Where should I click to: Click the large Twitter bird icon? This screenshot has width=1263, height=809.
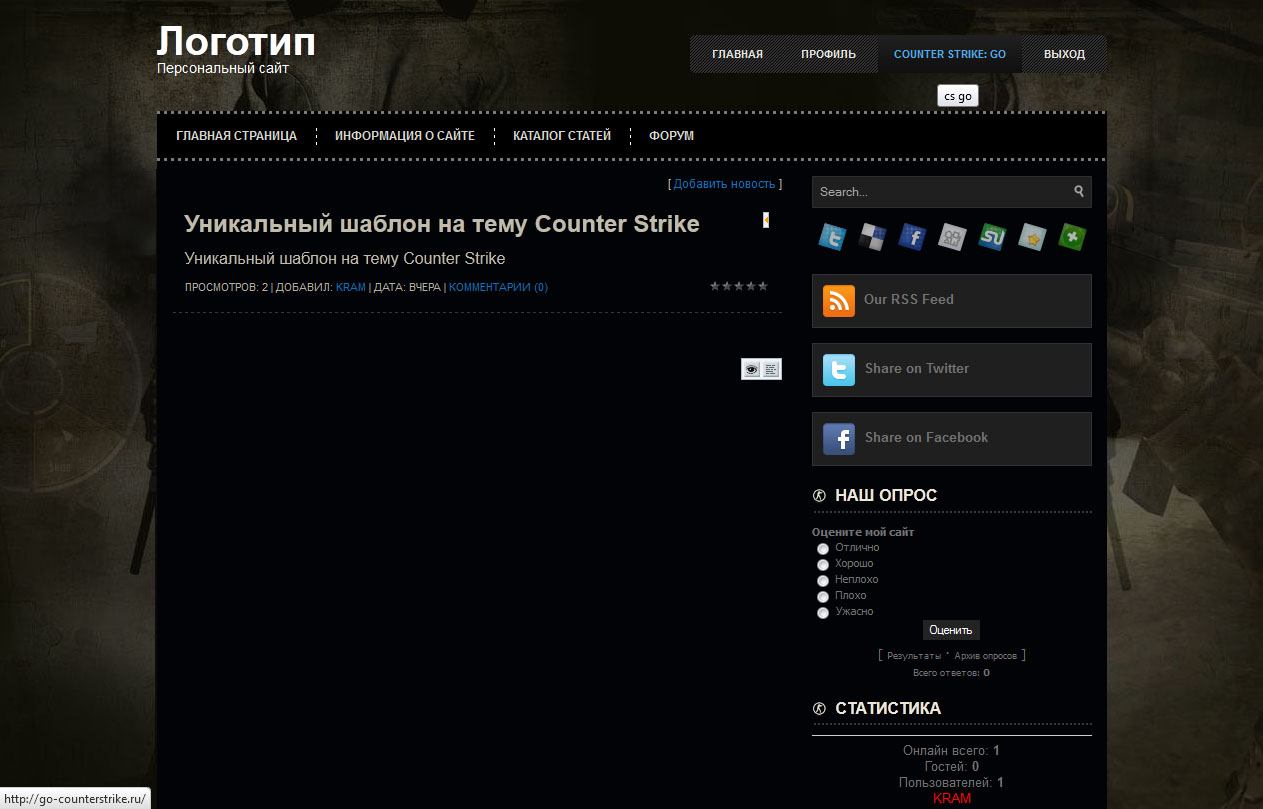839,370
